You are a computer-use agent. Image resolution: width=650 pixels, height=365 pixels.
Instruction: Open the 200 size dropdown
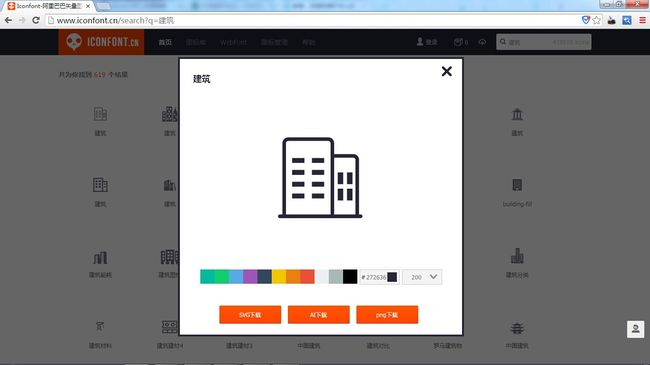click(422, 277)
